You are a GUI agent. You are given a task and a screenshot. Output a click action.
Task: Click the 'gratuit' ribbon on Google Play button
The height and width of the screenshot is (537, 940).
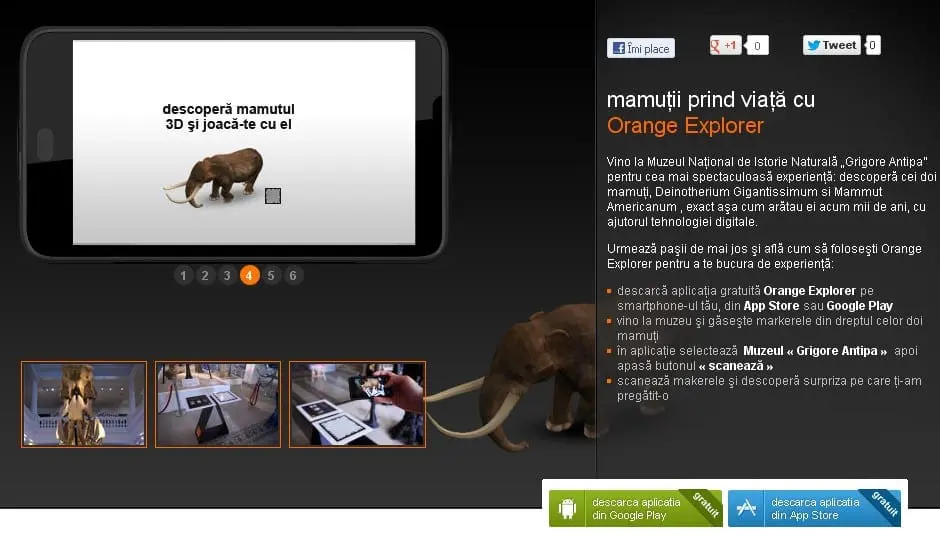(706, 504)
